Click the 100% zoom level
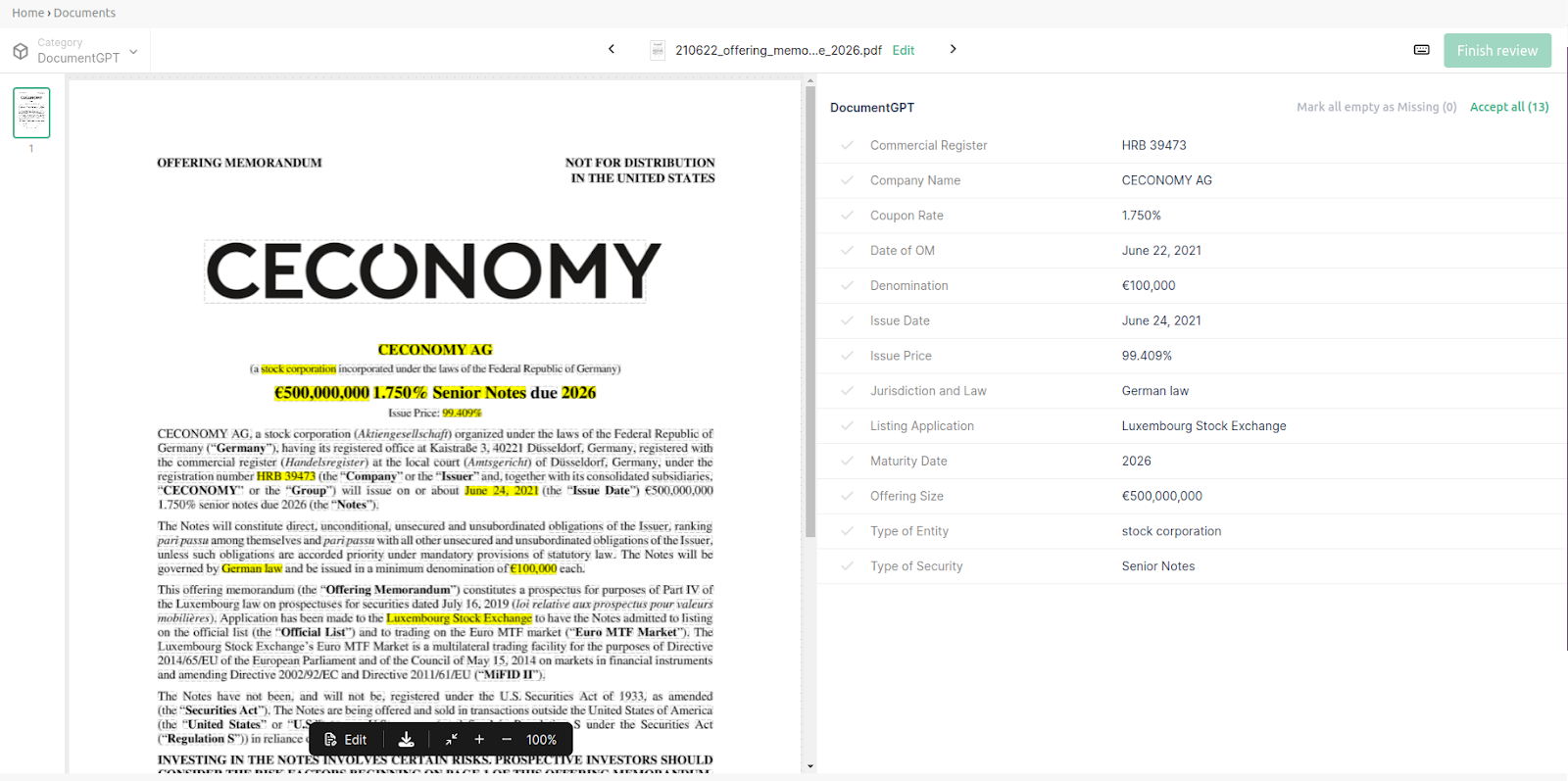The height and width of the screenshot is (781, 1568). coord(541,740)
